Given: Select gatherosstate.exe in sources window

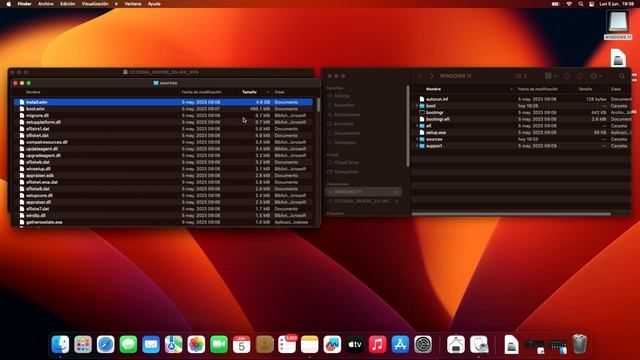Looking at the screenshot, I should (x=163, y=222).
